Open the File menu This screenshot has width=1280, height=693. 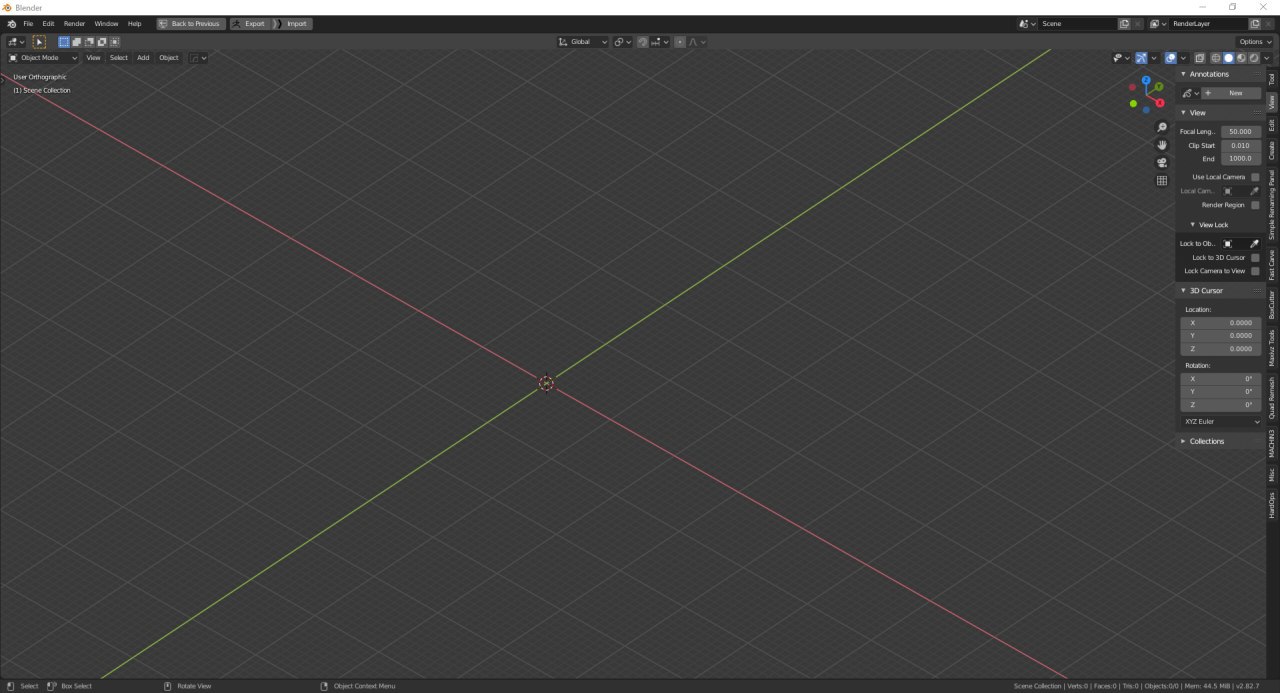pyautogui.click(x=27, y=23)
